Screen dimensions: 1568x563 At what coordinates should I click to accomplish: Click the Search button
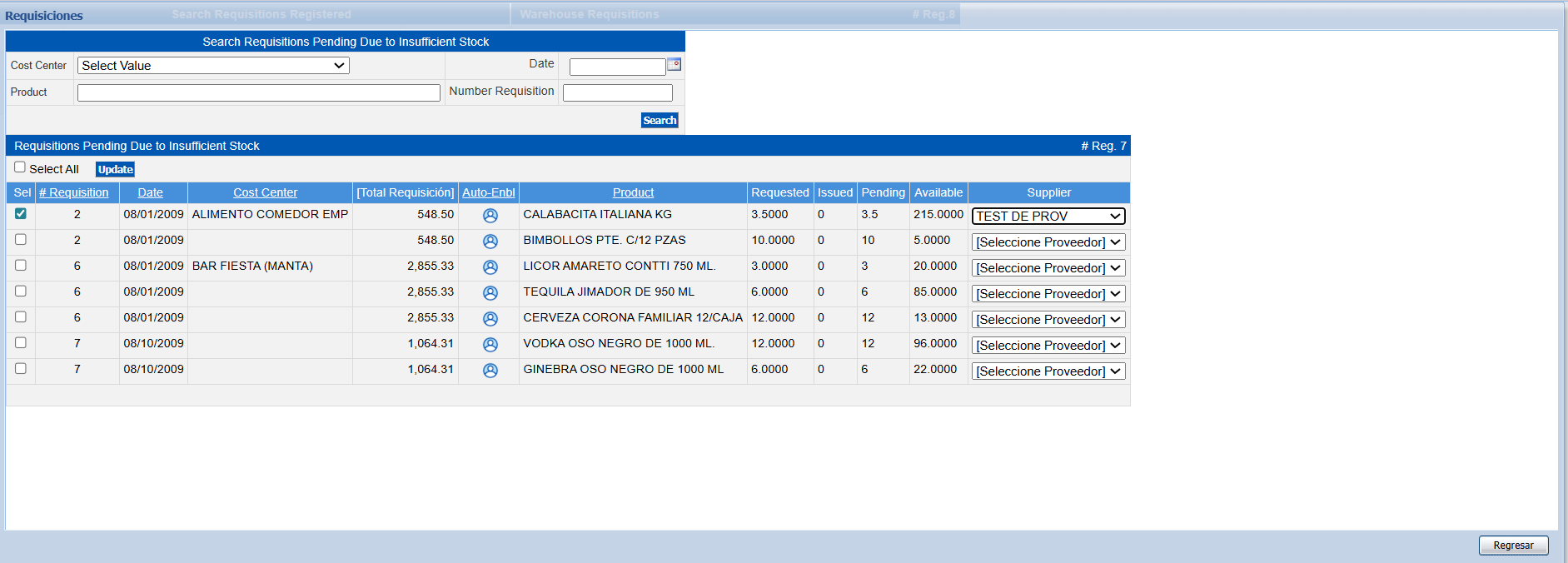(x=660, y=121)
